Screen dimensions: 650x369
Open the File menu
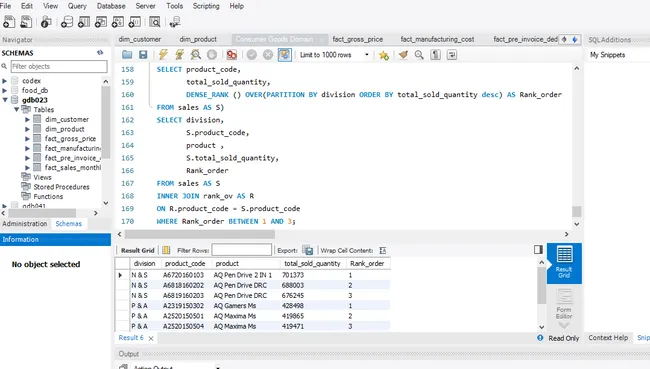click(x=5, y=6)
